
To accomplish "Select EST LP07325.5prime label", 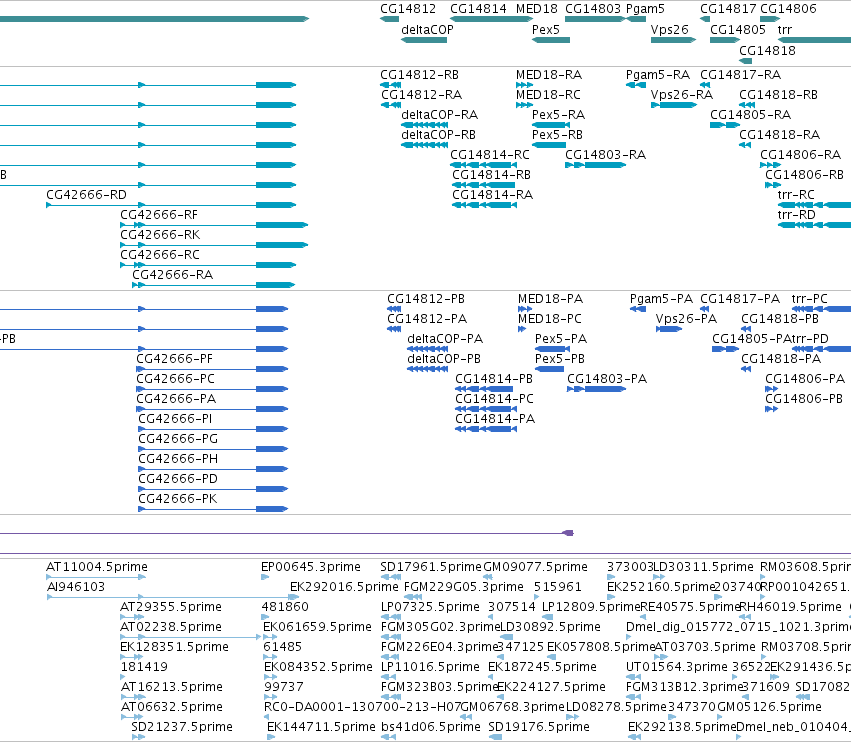I will click(430, 607).
